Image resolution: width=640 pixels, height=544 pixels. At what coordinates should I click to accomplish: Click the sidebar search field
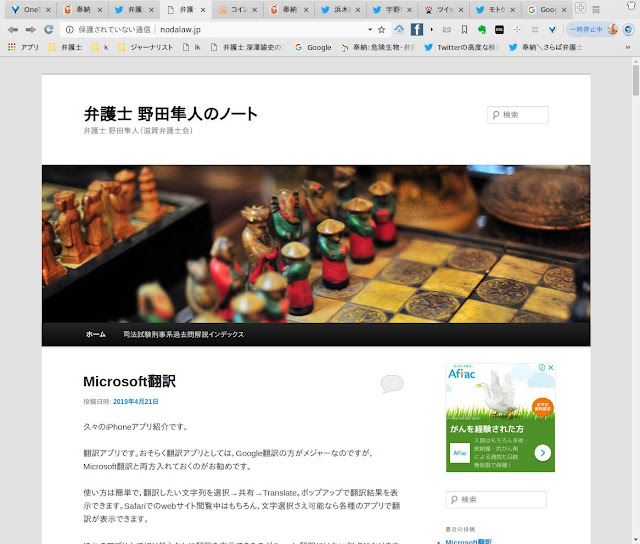point(496,500)
